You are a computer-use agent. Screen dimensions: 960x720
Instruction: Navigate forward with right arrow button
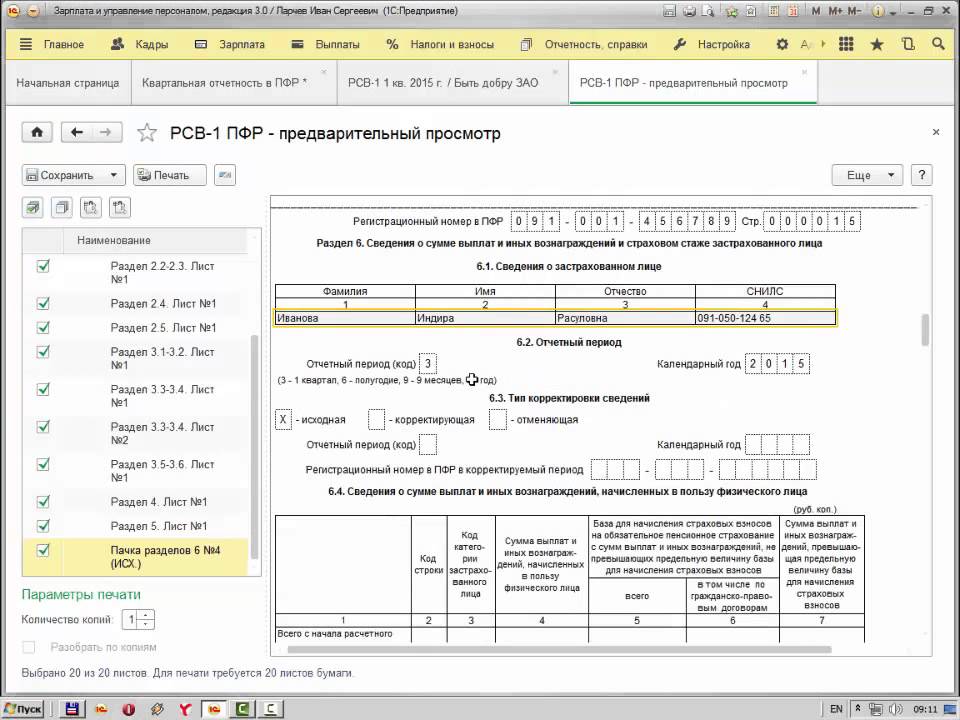[x=107, y=132]
